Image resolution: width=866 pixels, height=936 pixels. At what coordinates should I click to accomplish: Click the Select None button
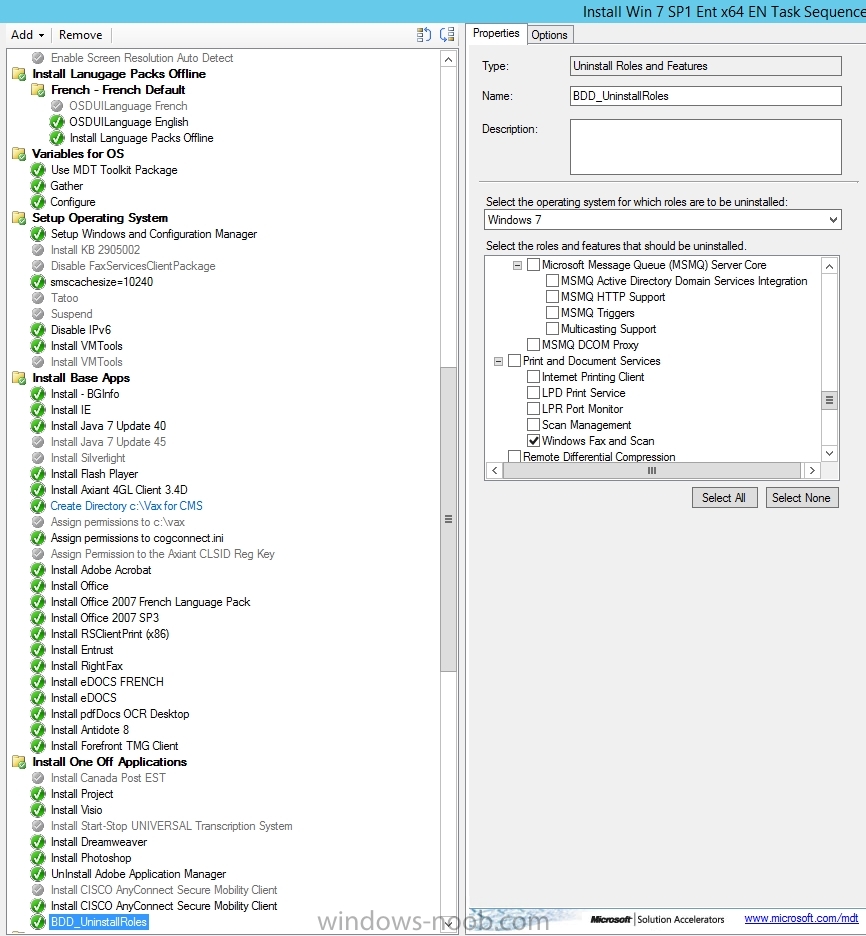point(801,498)
